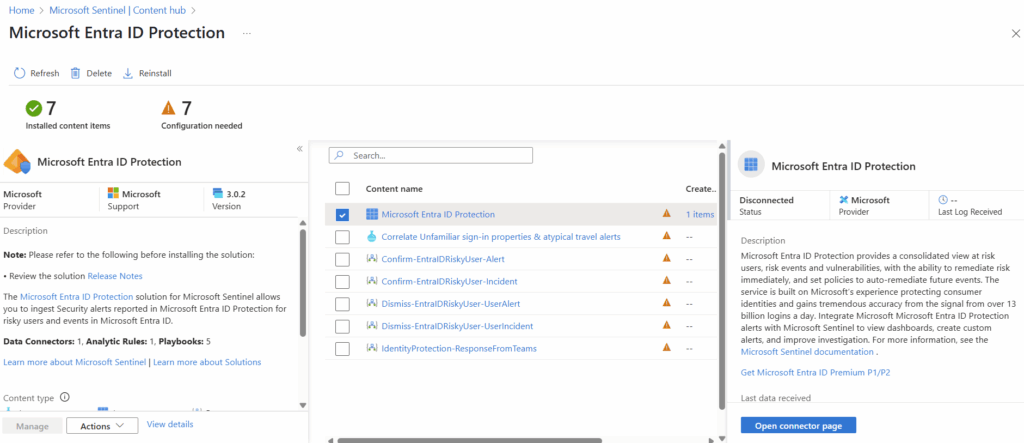
Task: Open the Actions dropdown button
Action: click(102, 425)
